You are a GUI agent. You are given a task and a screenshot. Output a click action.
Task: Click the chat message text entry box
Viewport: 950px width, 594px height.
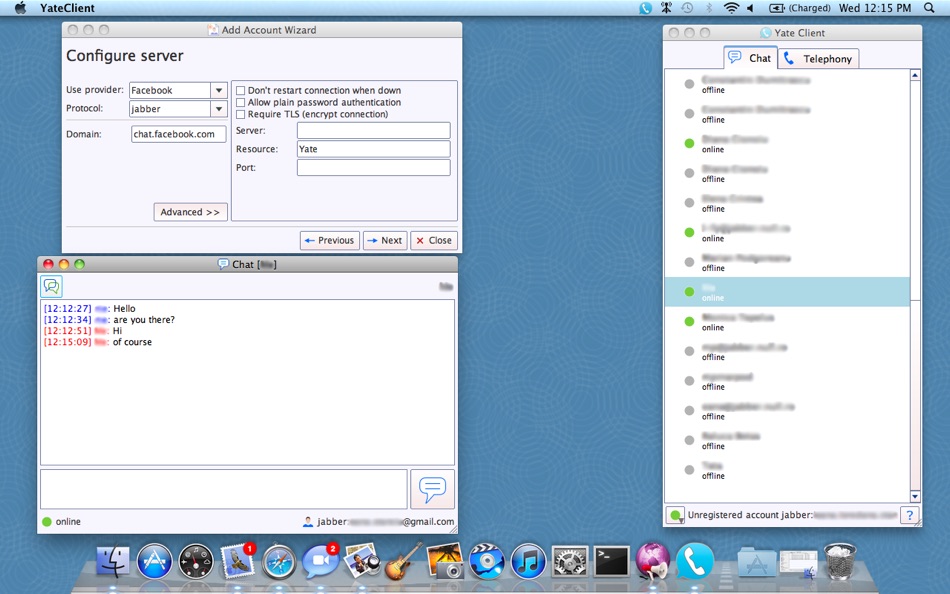(x=224, y=489)
